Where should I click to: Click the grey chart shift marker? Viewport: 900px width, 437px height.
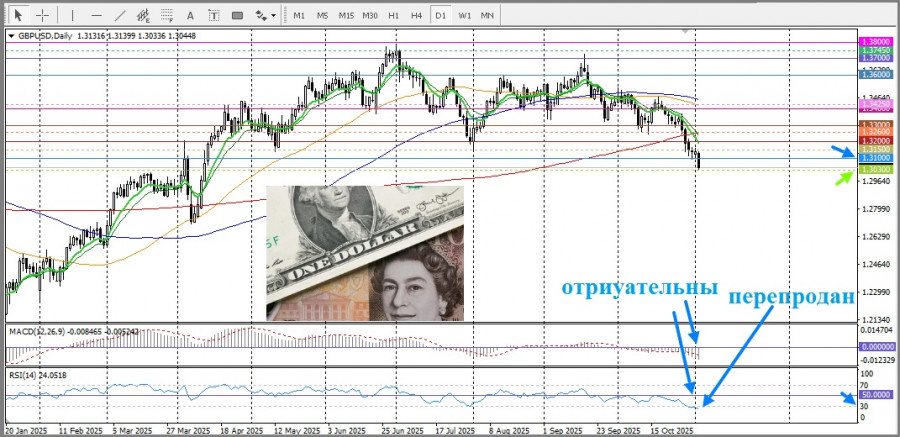(684, 32)
